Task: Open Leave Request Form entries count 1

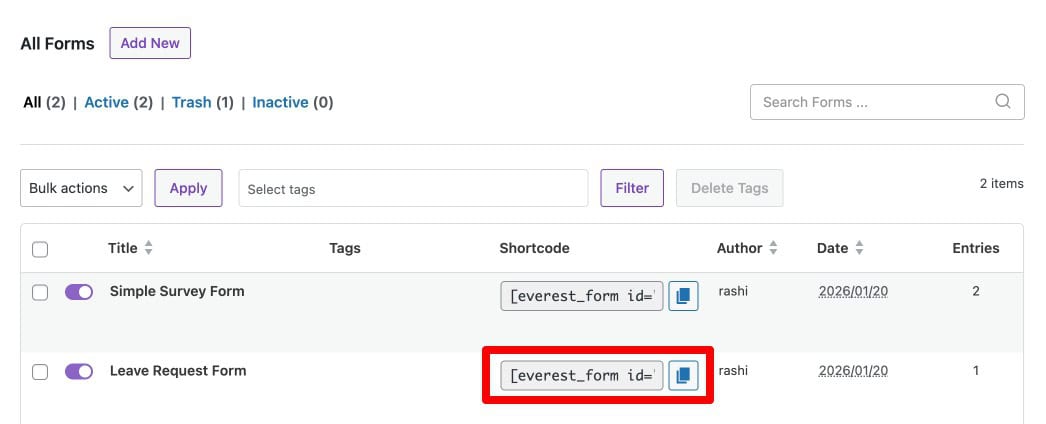Action: coord(976,371)
